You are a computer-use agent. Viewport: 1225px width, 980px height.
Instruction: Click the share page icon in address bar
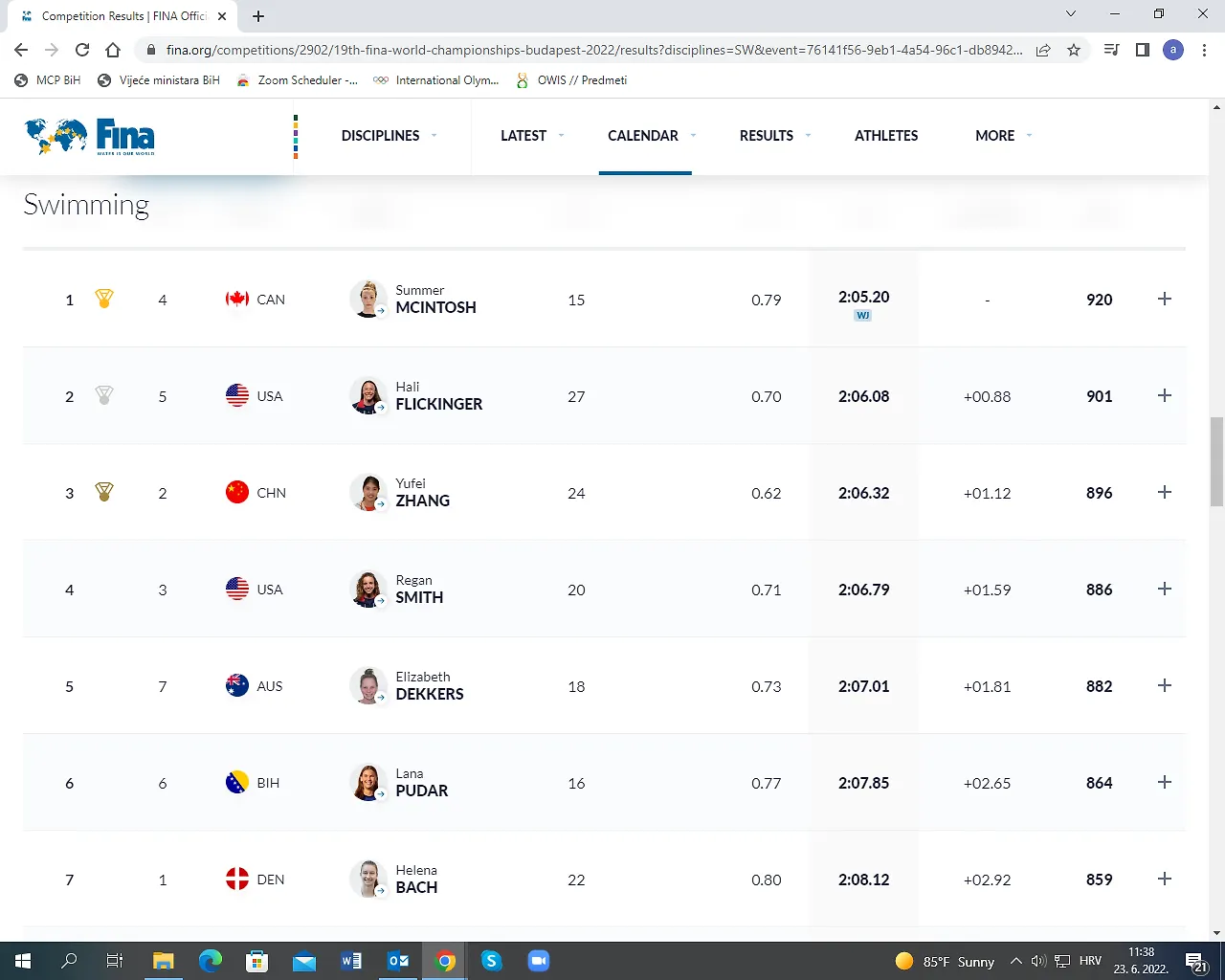(x=1043, y=50)
